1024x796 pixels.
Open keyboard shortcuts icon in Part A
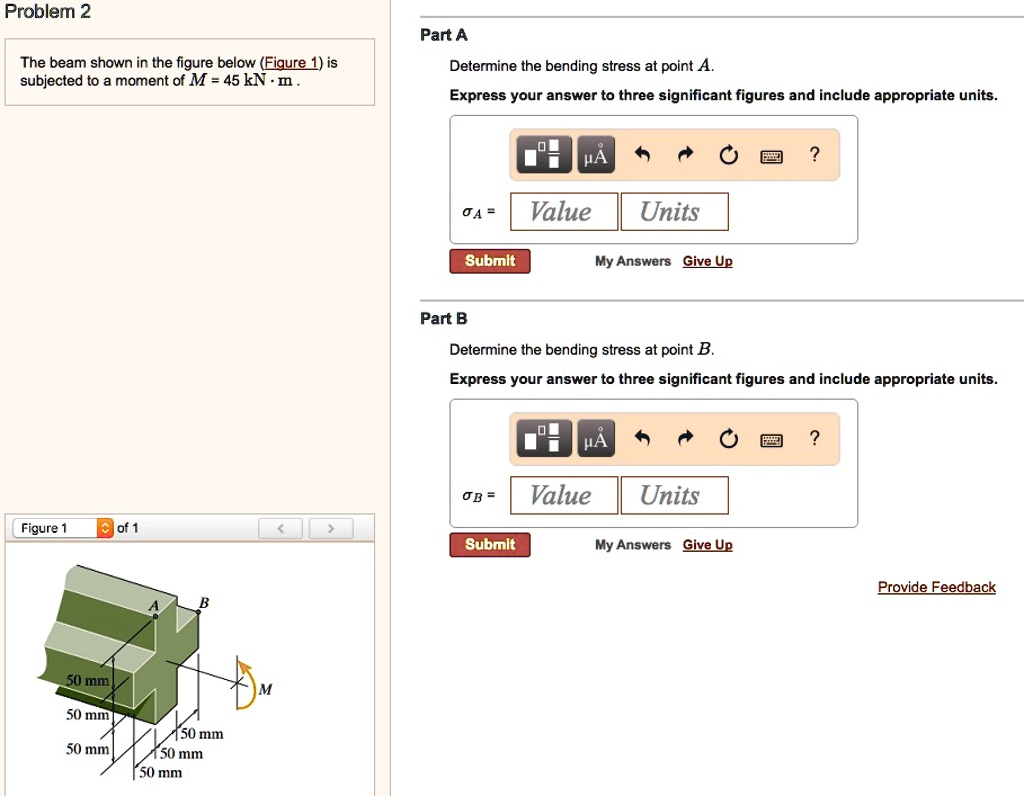coord(771,156)
